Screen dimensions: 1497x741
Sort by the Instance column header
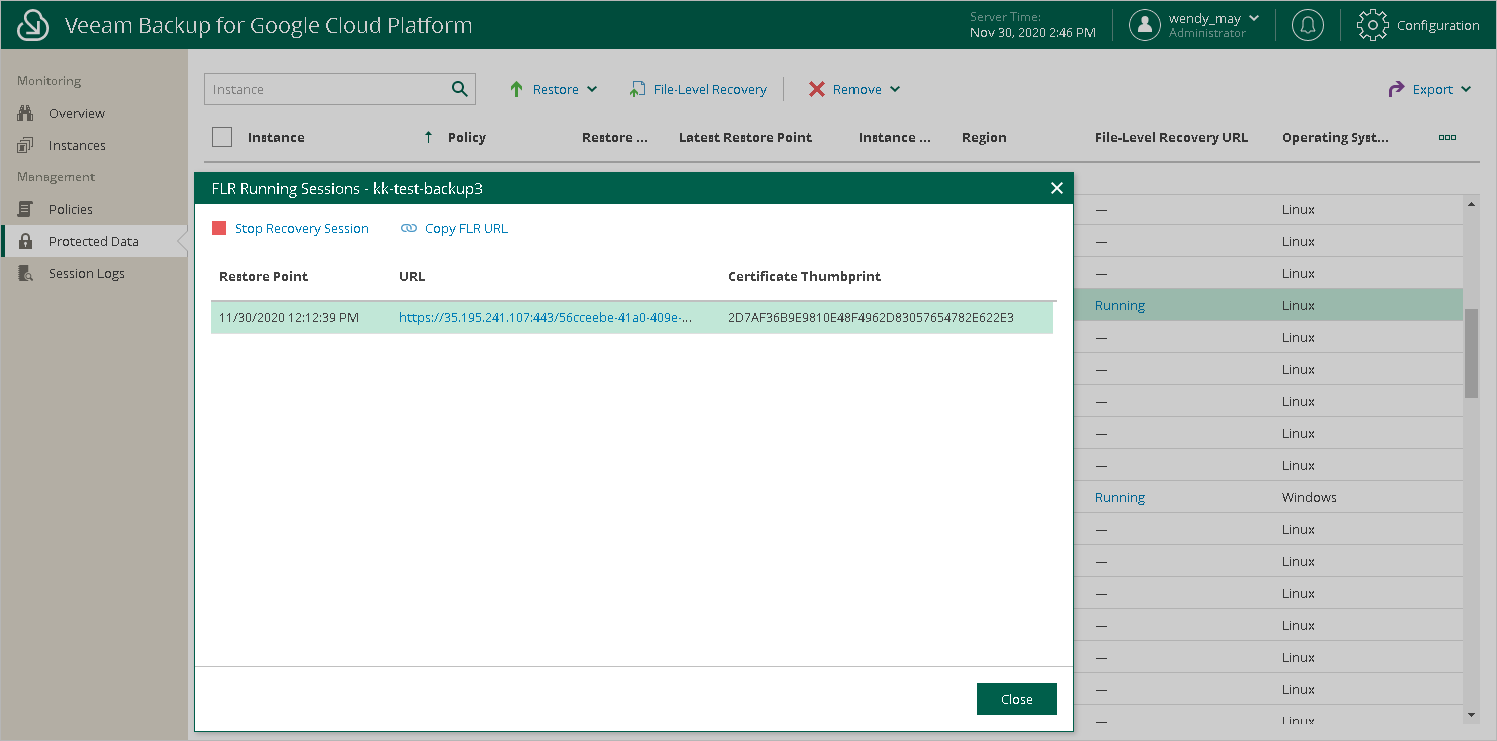click(276, 137)
